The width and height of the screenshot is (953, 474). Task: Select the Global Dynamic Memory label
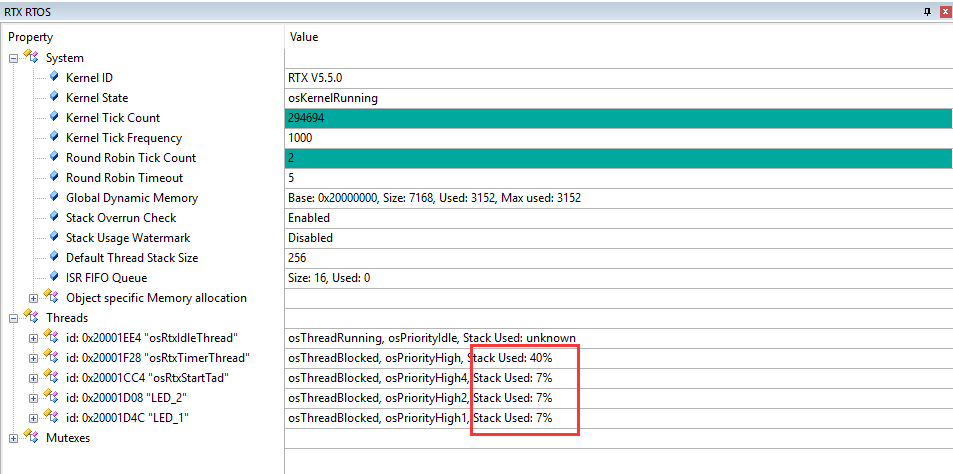[132, 199]
